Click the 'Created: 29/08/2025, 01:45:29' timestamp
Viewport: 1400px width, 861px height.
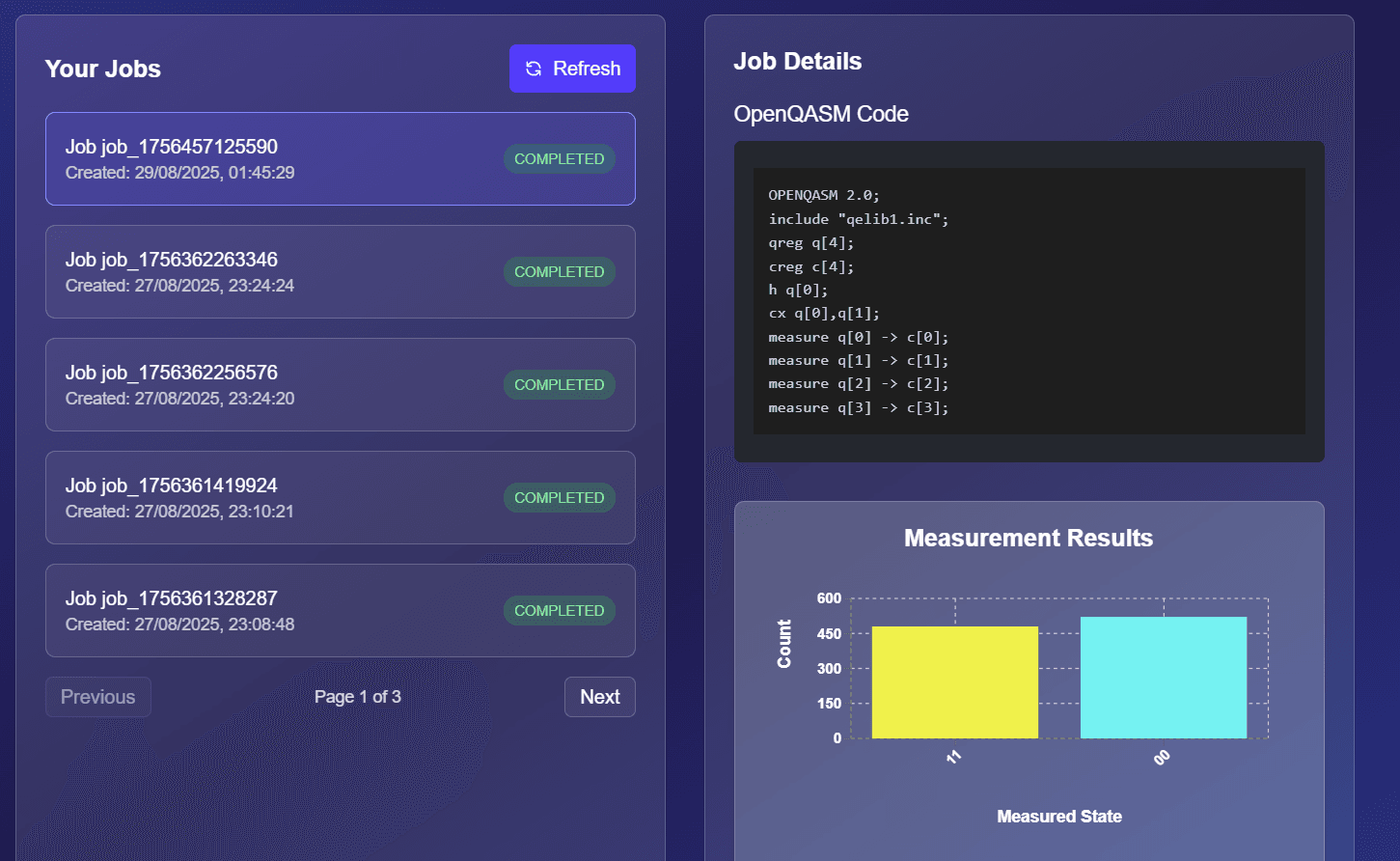click(180, 173)
